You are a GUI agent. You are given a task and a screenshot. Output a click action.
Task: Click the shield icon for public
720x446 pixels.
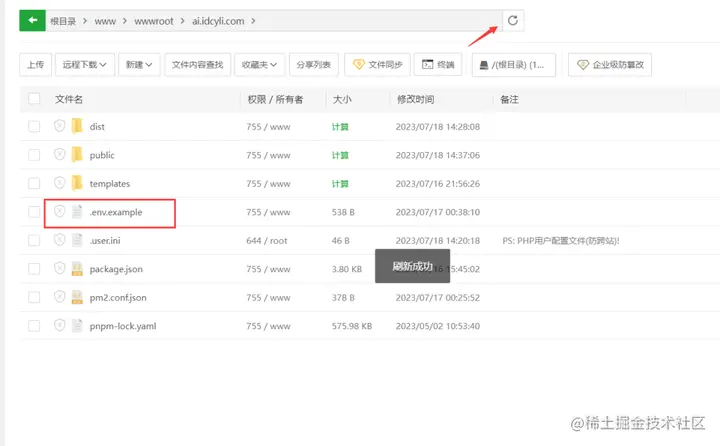[x=59, y=154]
